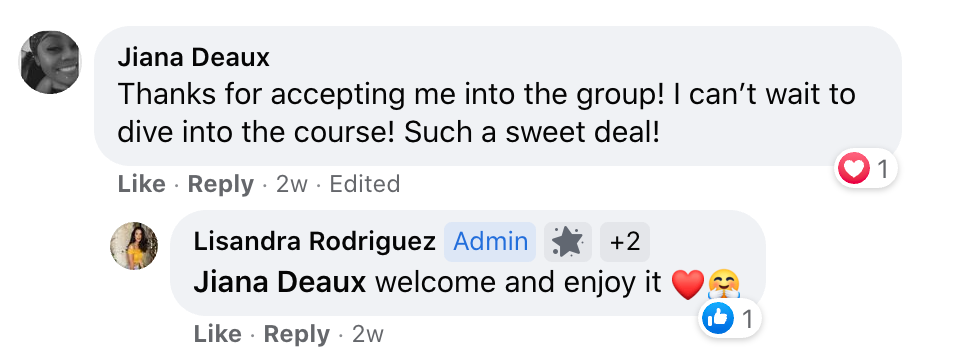This screenshot has width=960, height=364.
Task: Open the heart reaction on Jiana's comment
Action: pos(854,168)
